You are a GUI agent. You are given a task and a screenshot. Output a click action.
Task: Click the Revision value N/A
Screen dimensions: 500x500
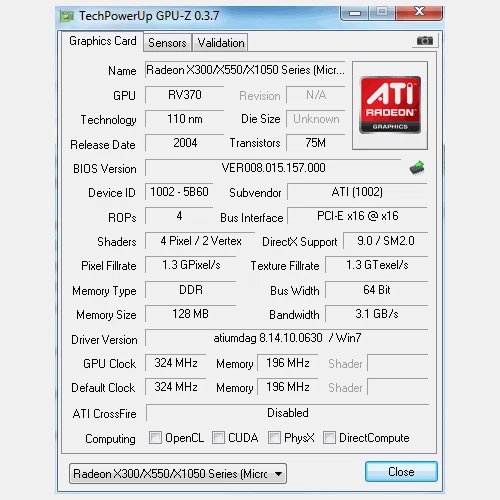pos(316,95)
